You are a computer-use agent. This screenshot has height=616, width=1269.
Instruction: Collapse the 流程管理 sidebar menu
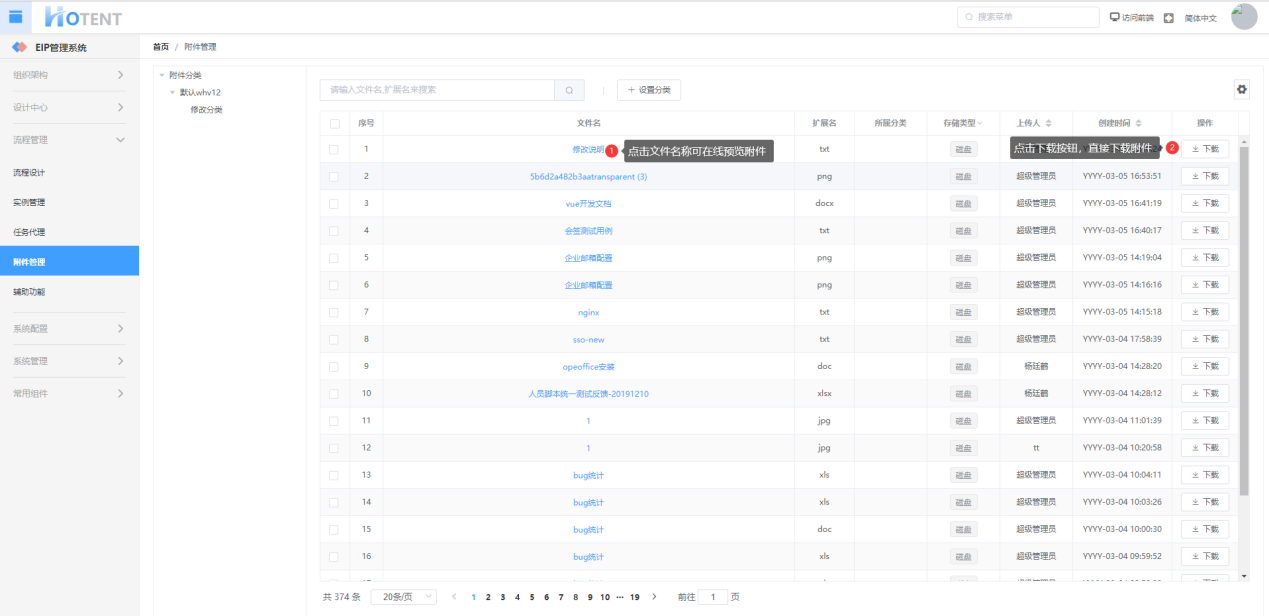(69, 140)
